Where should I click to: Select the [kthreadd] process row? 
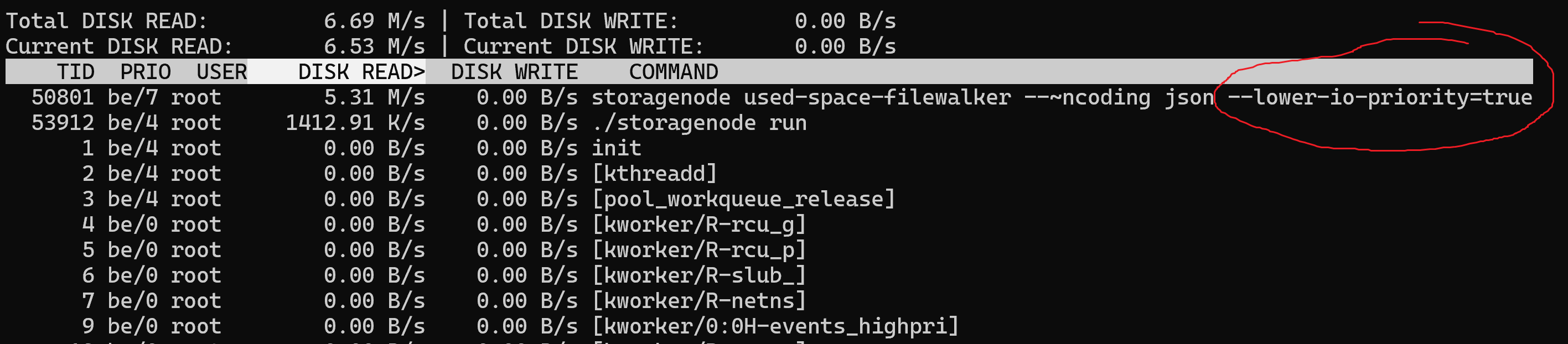click(654, 174)
